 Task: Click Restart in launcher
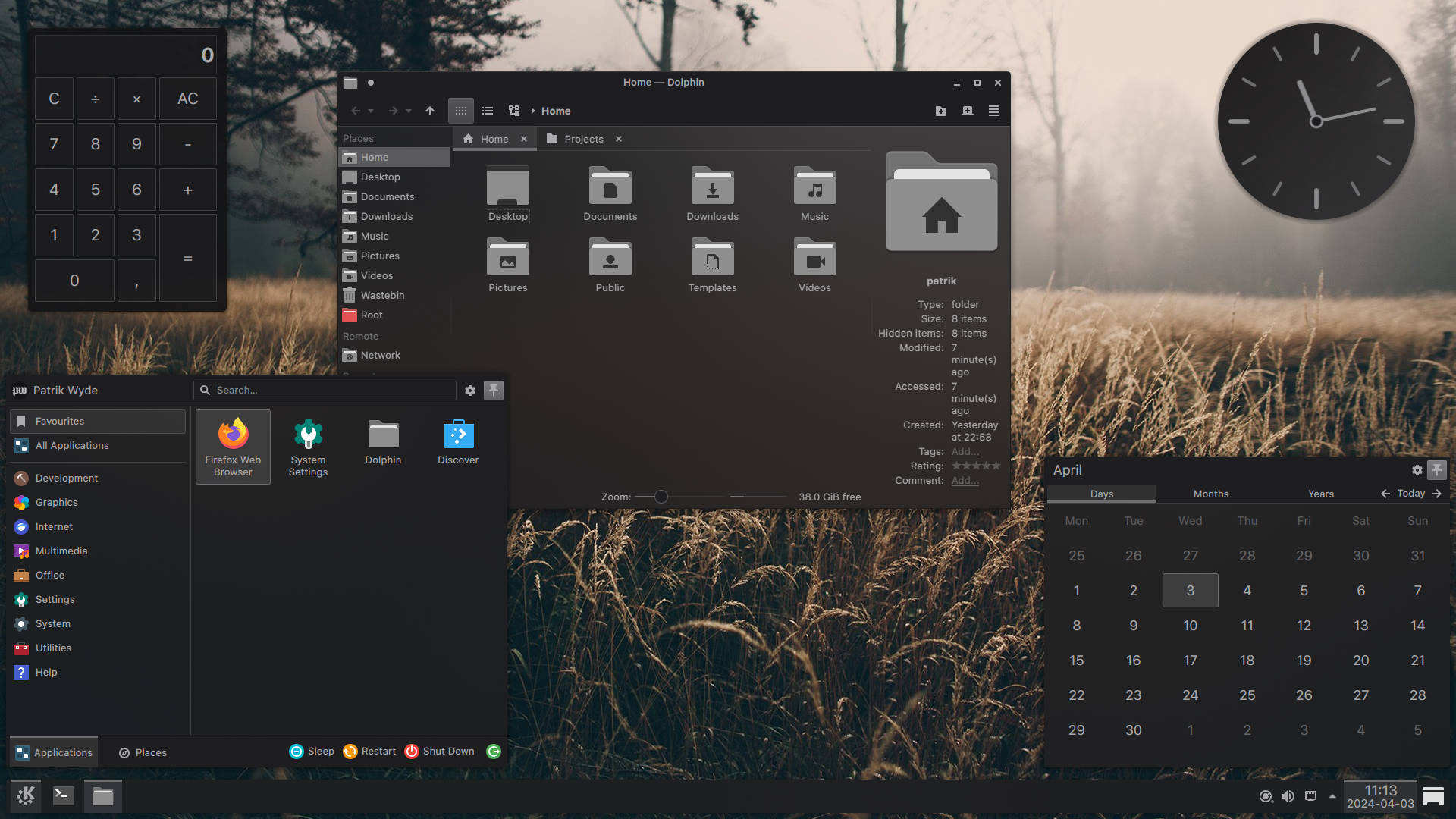pyautogui.click(x=369, y=751)
